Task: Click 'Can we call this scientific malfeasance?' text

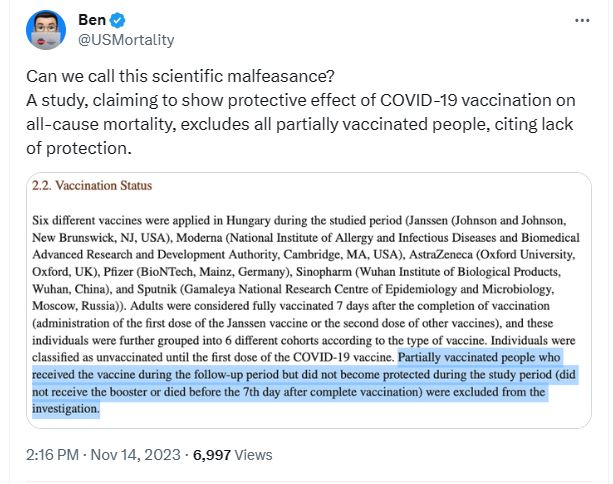Action: tap(180, 76)
